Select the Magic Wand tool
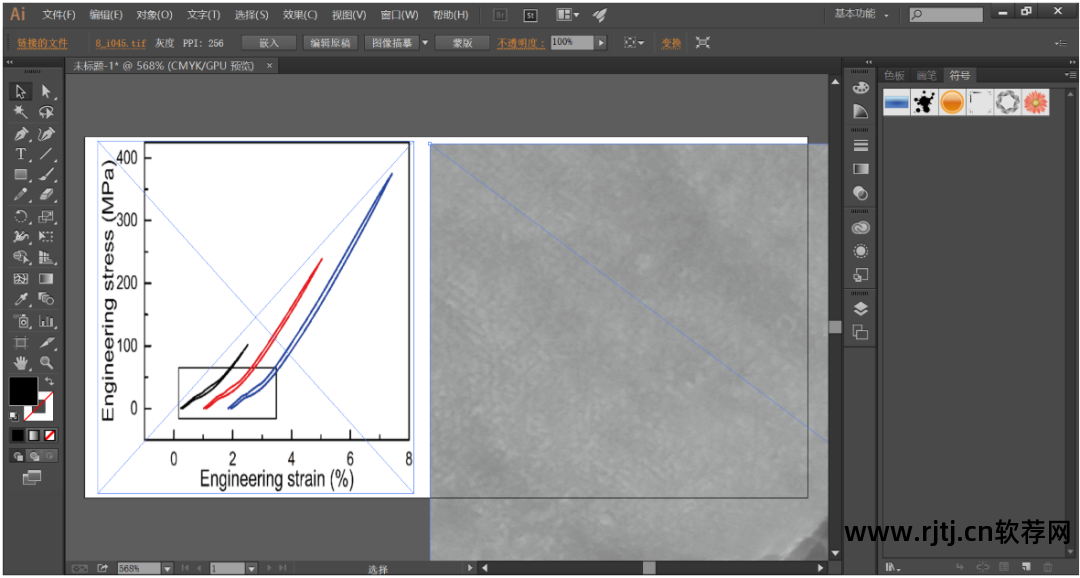This screenshot has width=1080, height=578. pos(20,112)
